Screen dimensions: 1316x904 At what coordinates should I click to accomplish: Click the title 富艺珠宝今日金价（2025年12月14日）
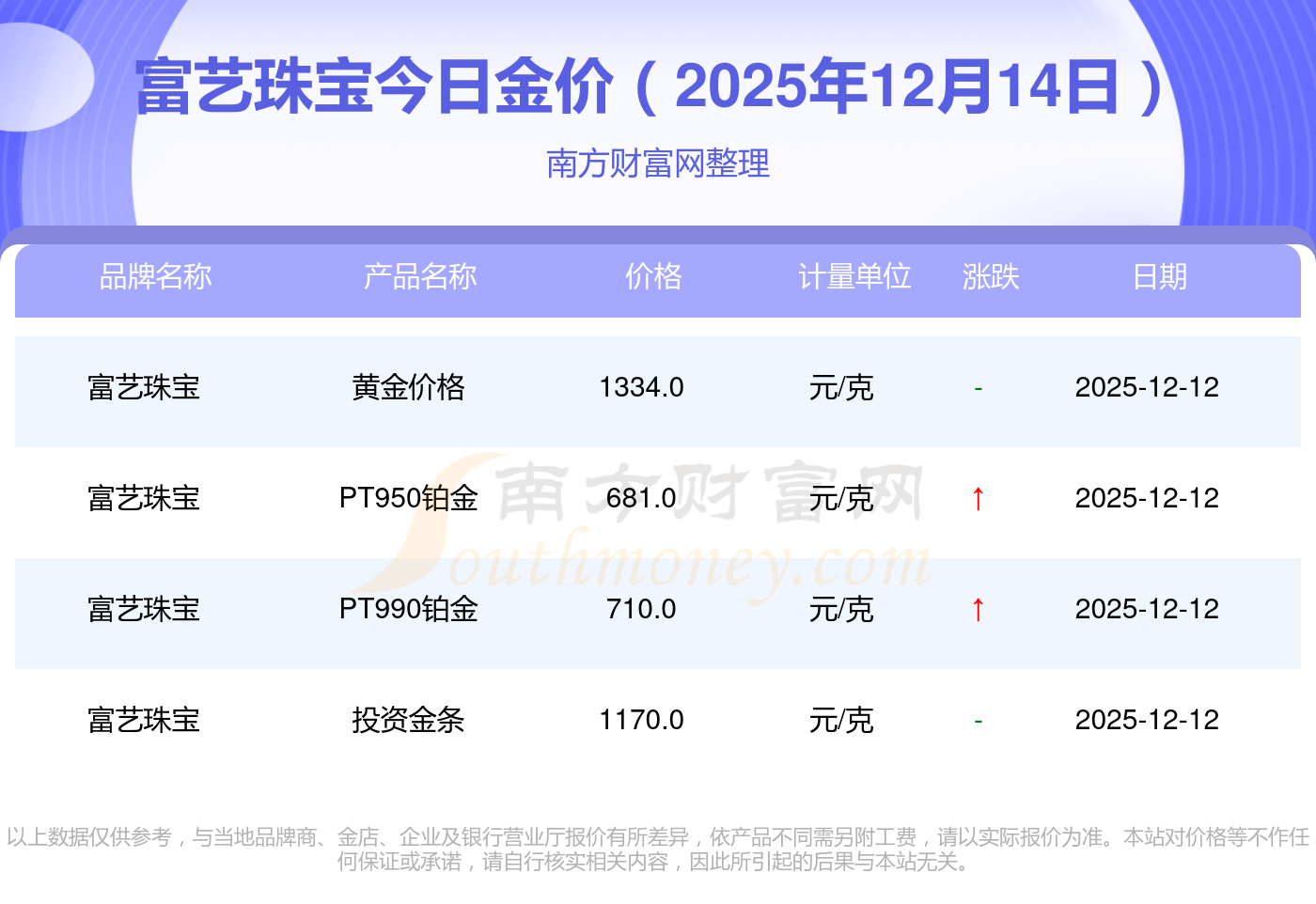click(x=651, y=86)
